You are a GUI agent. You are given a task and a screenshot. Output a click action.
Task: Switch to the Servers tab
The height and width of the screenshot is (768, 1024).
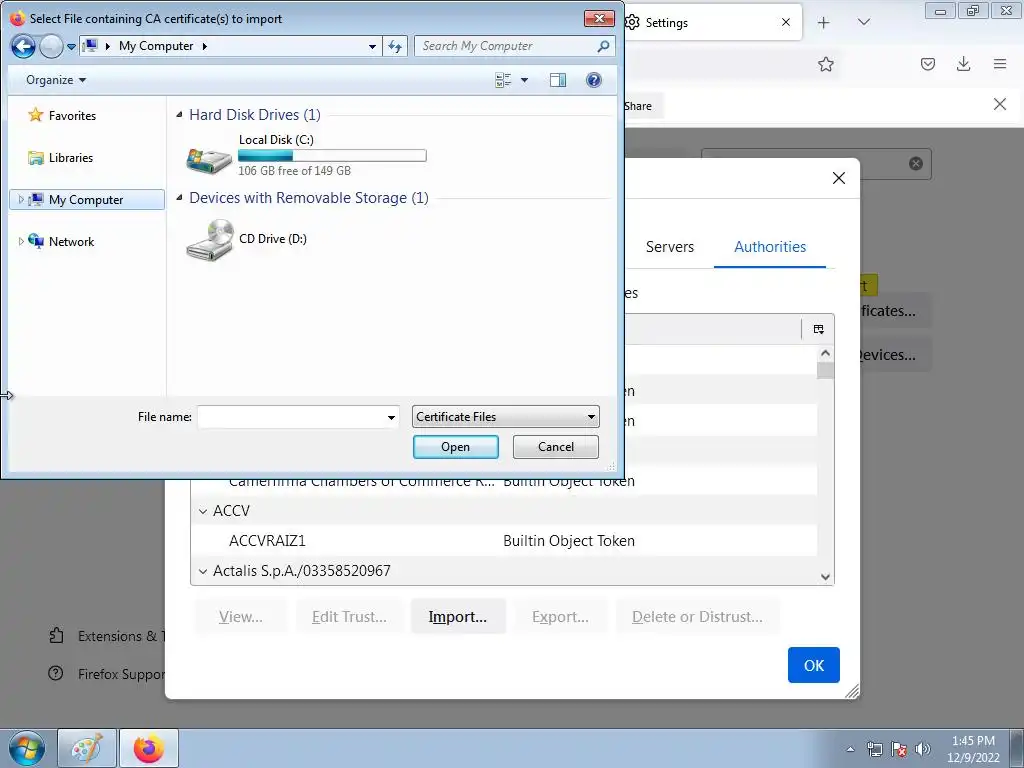[x=669, y=247]
